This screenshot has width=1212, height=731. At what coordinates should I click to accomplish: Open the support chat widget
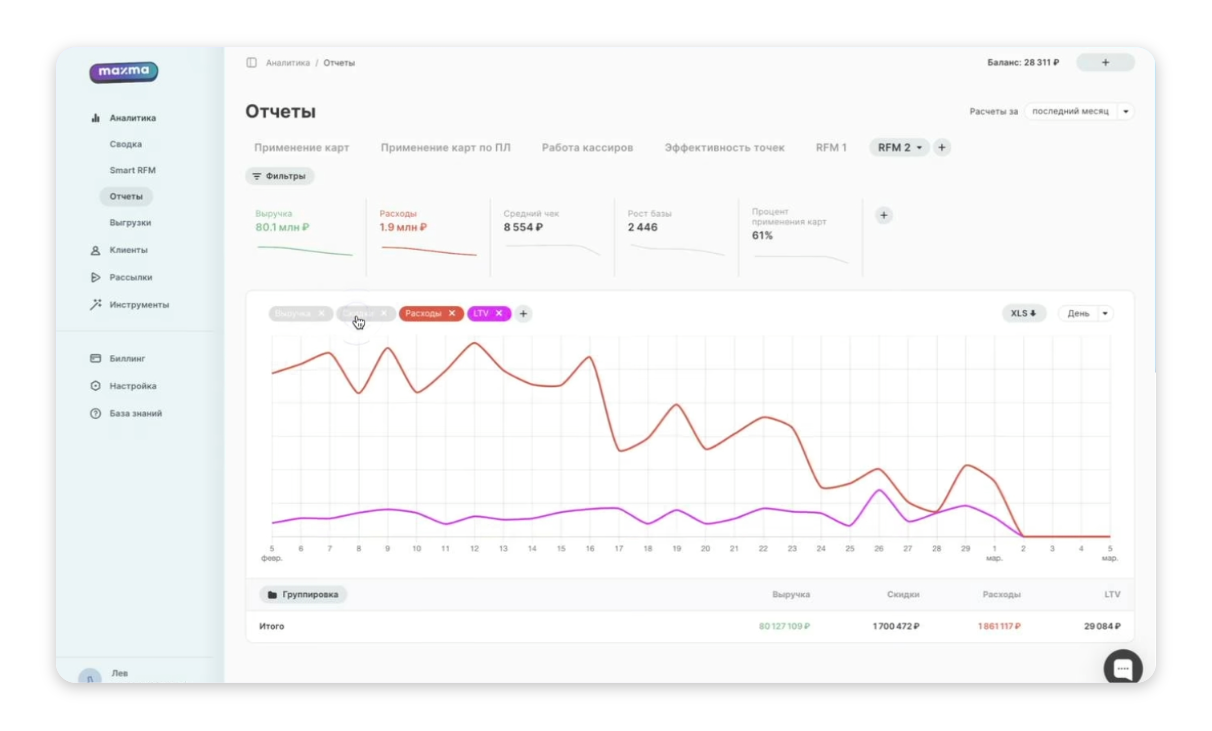click(1123, 668)
